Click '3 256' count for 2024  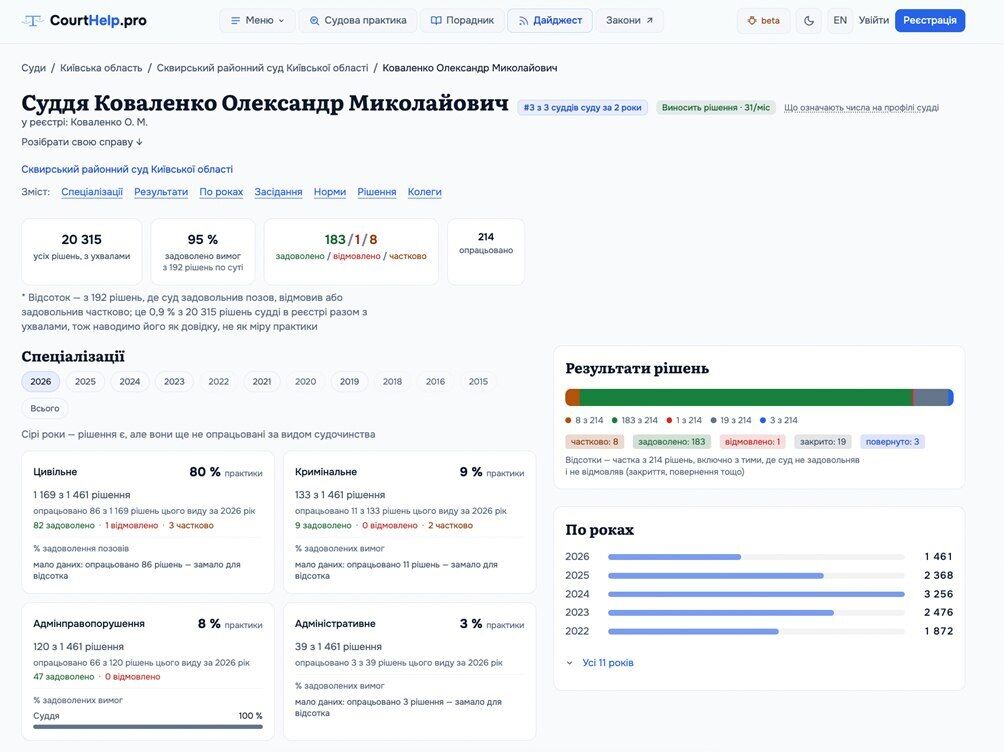coord(939,594)
